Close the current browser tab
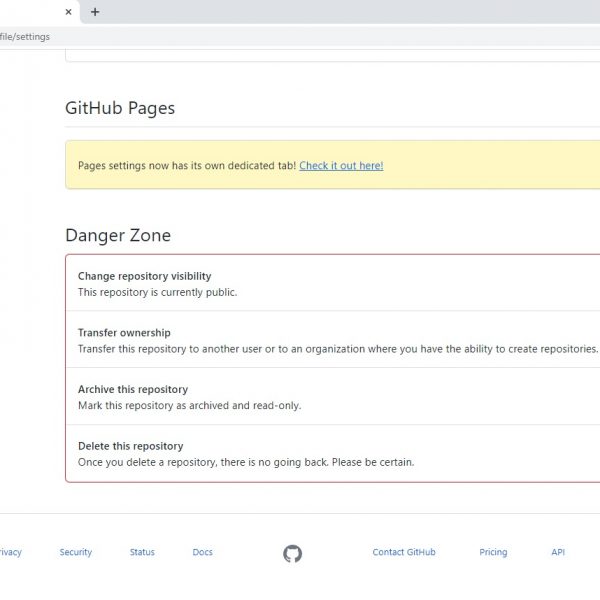600x600 pixels. pos(68,12)
